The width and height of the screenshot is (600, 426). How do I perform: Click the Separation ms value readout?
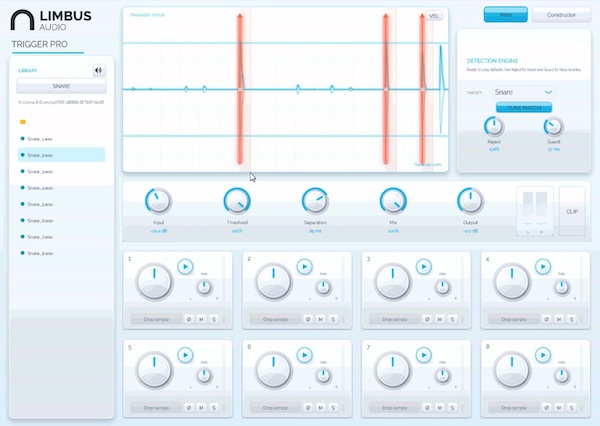(x=315, y=231)
